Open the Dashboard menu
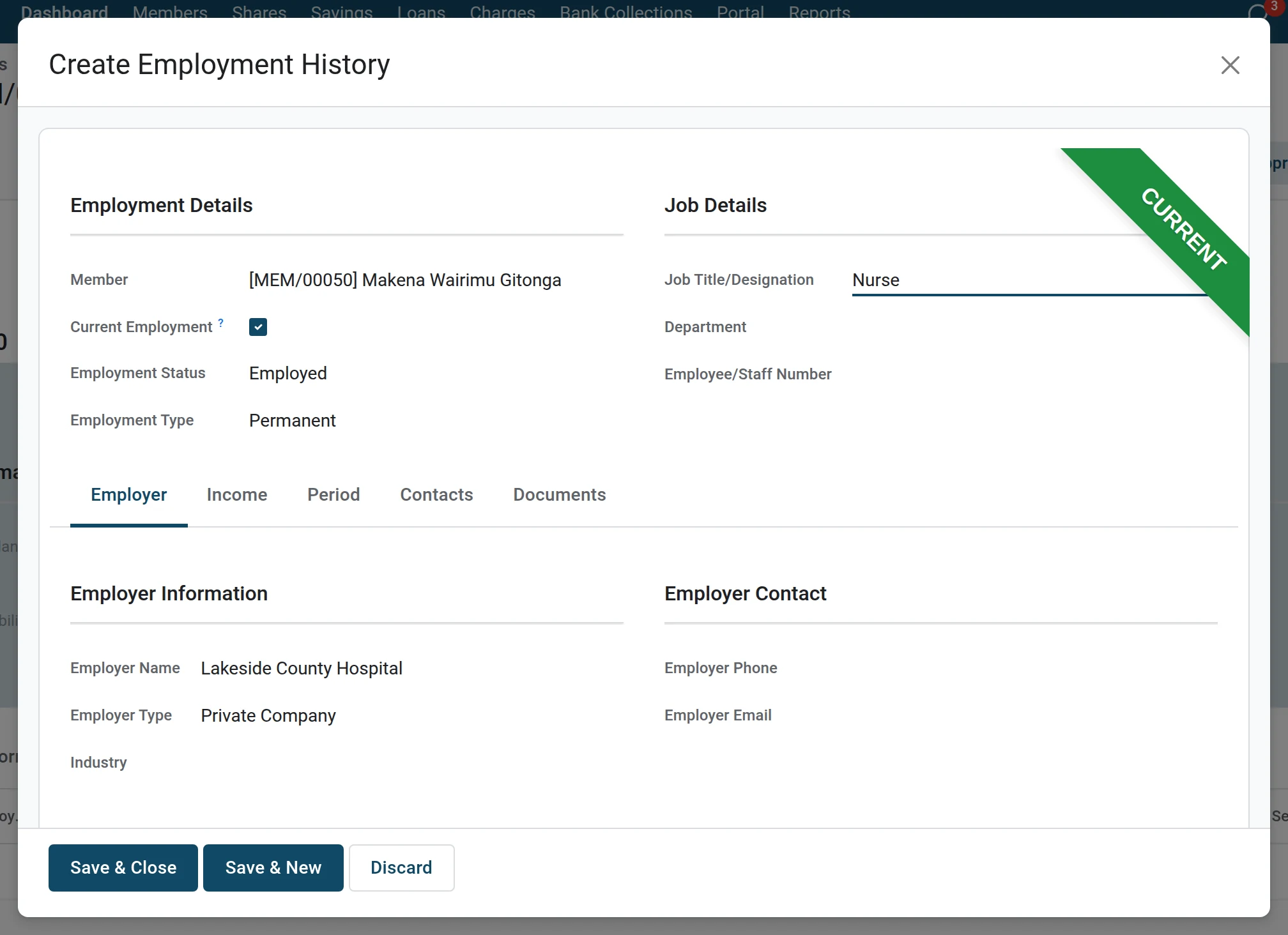The image size is (1288, 935). click(65, 11)
